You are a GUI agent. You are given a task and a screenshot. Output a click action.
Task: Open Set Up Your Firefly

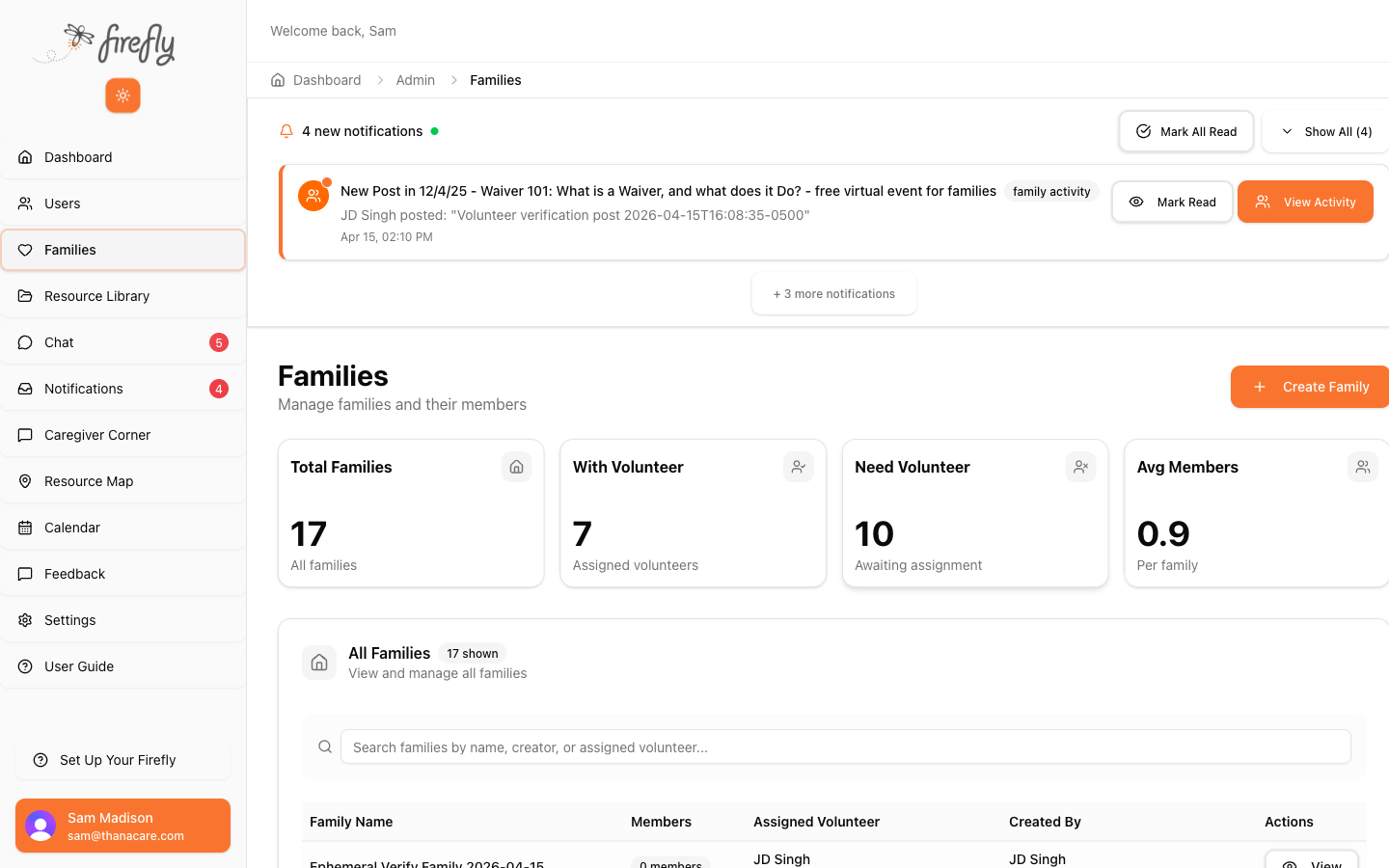[x=123, y=760]
